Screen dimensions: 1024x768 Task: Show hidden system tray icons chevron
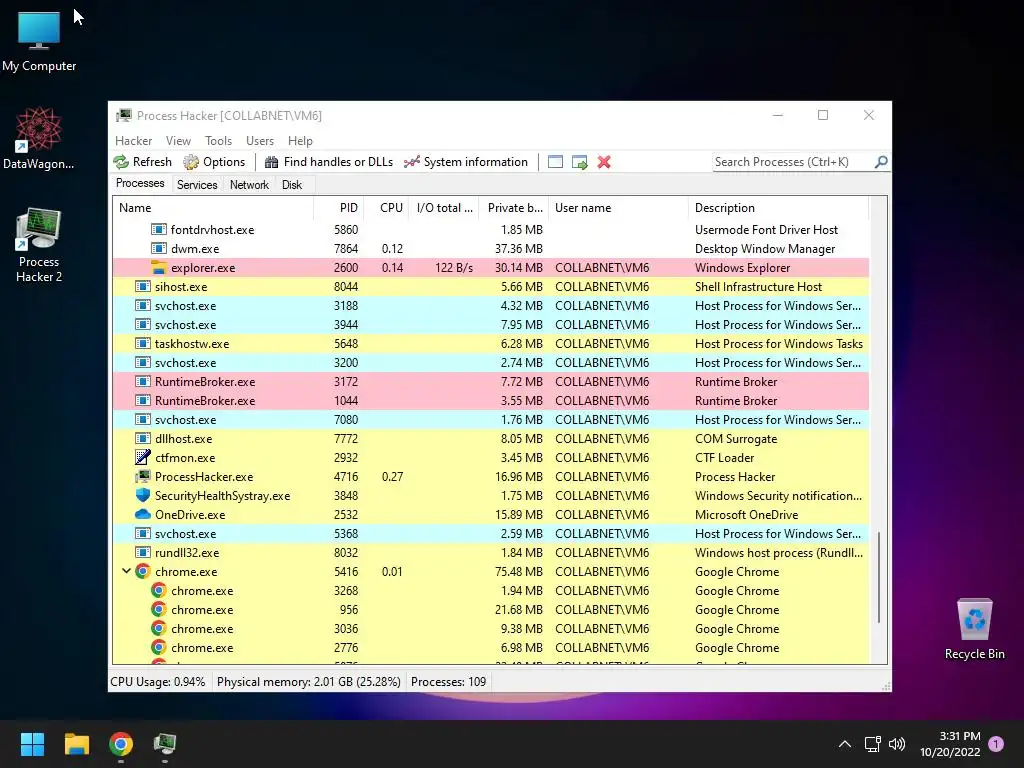click(844, 744)
